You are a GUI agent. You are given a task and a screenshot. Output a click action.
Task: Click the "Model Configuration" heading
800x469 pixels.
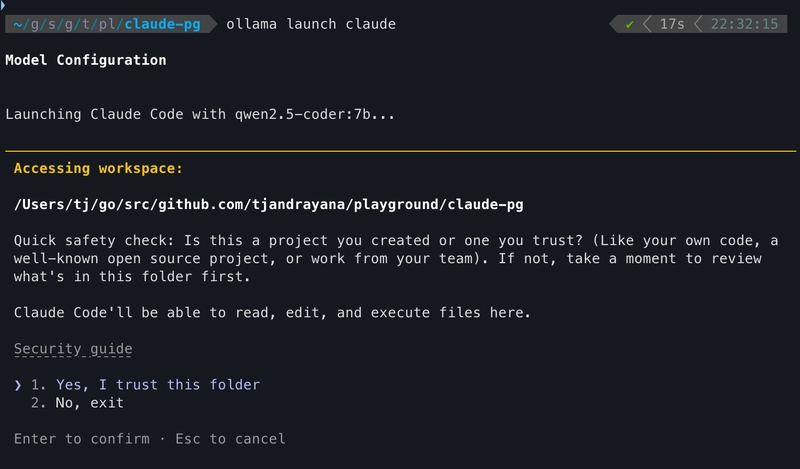(86, 60)
